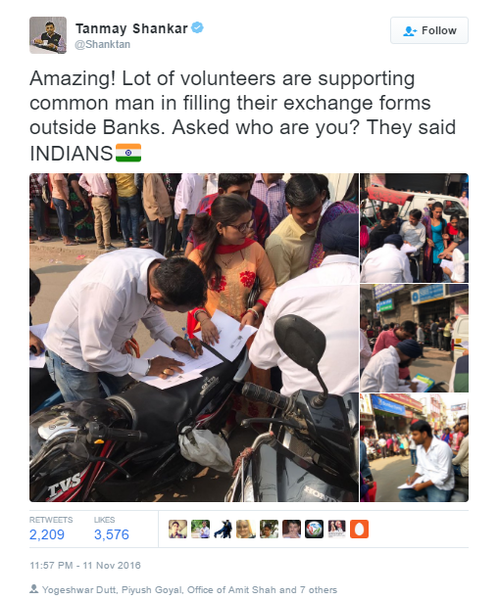Click the Indian flag emoji

click(128, 153)
